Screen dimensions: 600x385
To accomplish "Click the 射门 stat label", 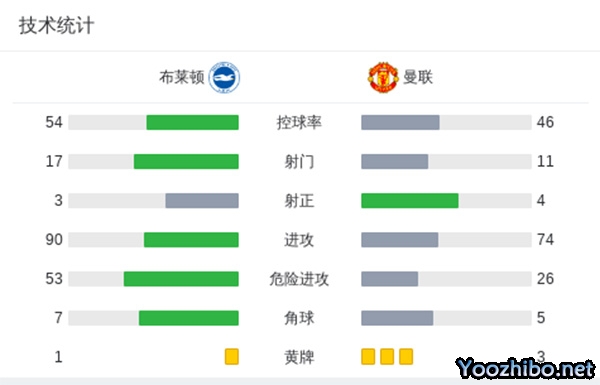I will pyautogui.click(x=299, y=162).
